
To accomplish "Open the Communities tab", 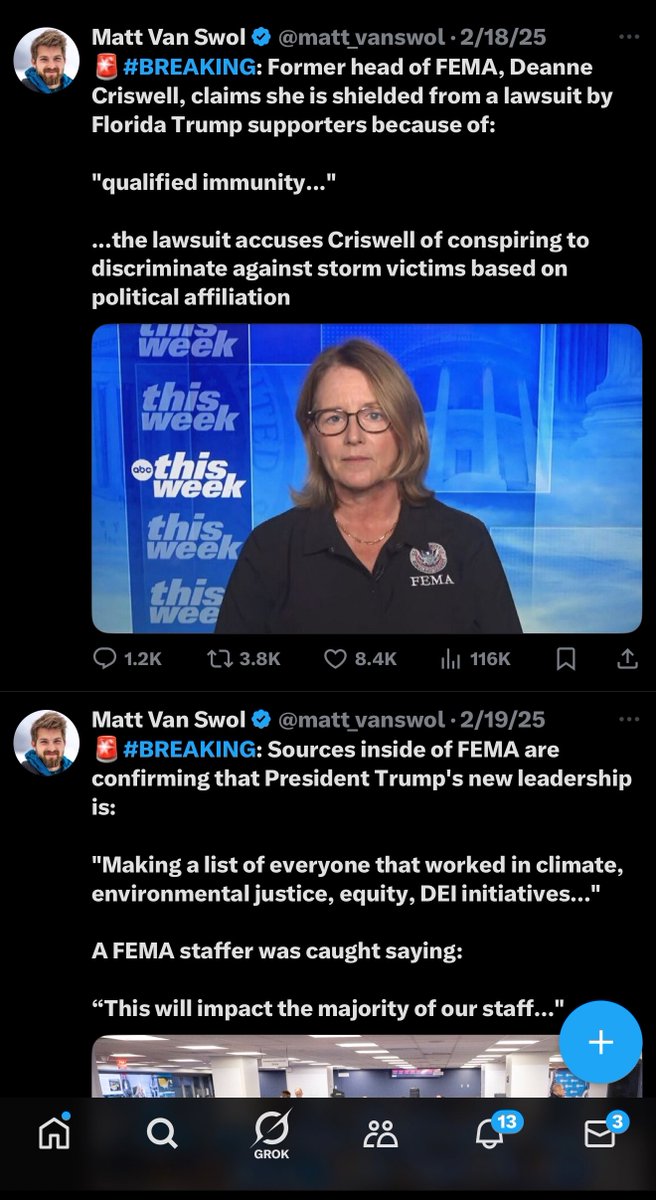I will 381,1132.
